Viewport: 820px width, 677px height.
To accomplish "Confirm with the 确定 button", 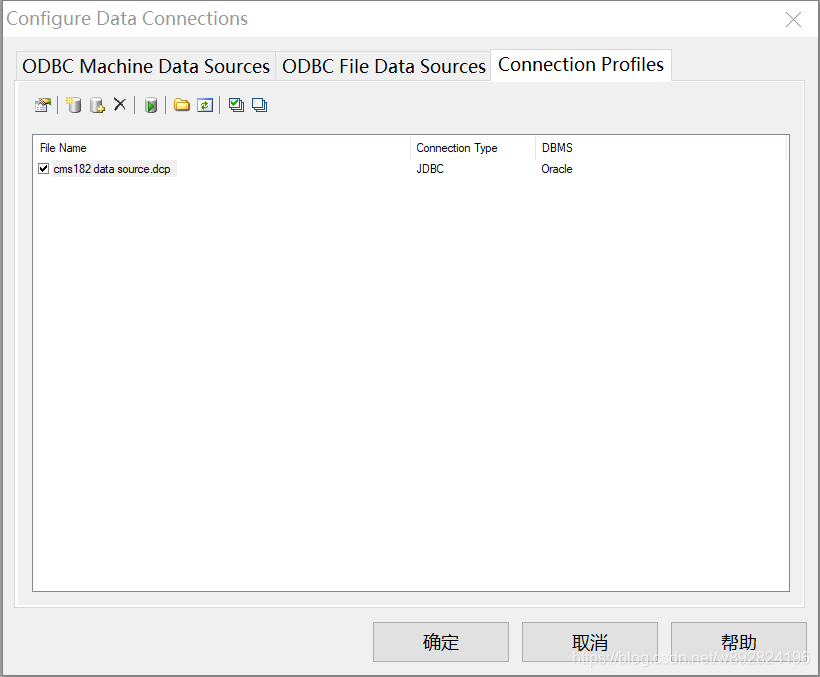I will 440,642.
